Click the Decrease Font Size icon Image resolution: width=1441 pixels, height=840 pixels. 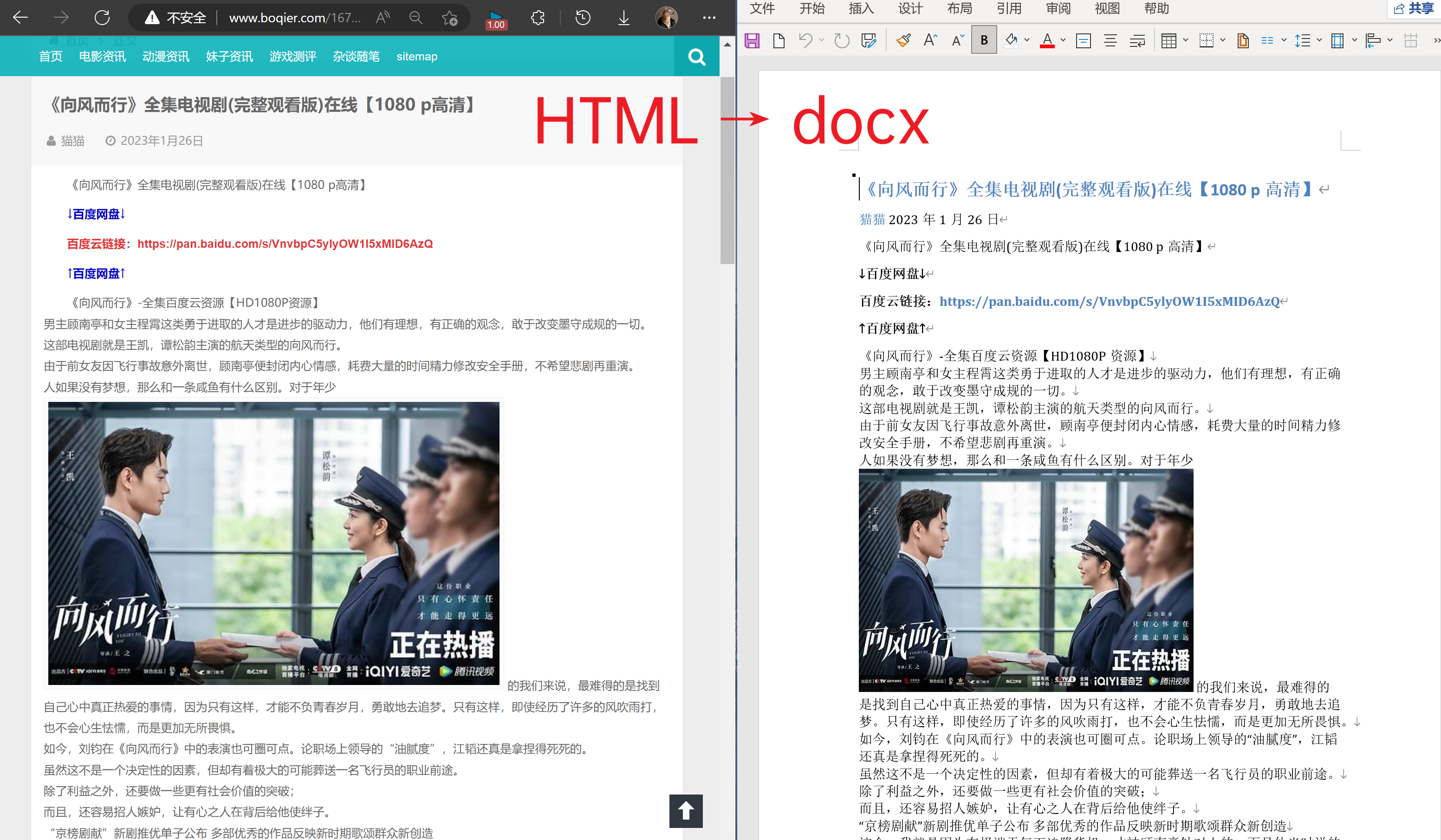tap(957, 40)
